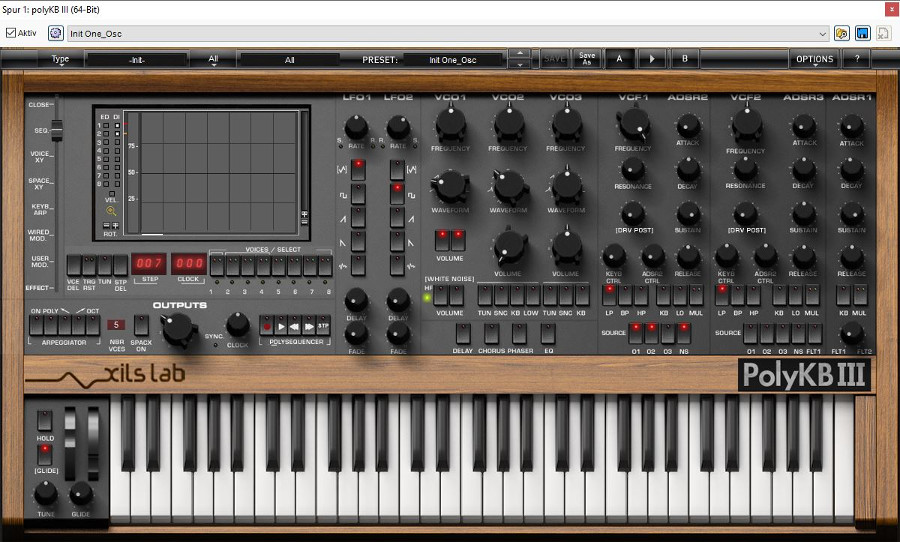Screen dimensions: 900x542
Task: Click the NBR VCES number display
Action: (x=116, y=325)
